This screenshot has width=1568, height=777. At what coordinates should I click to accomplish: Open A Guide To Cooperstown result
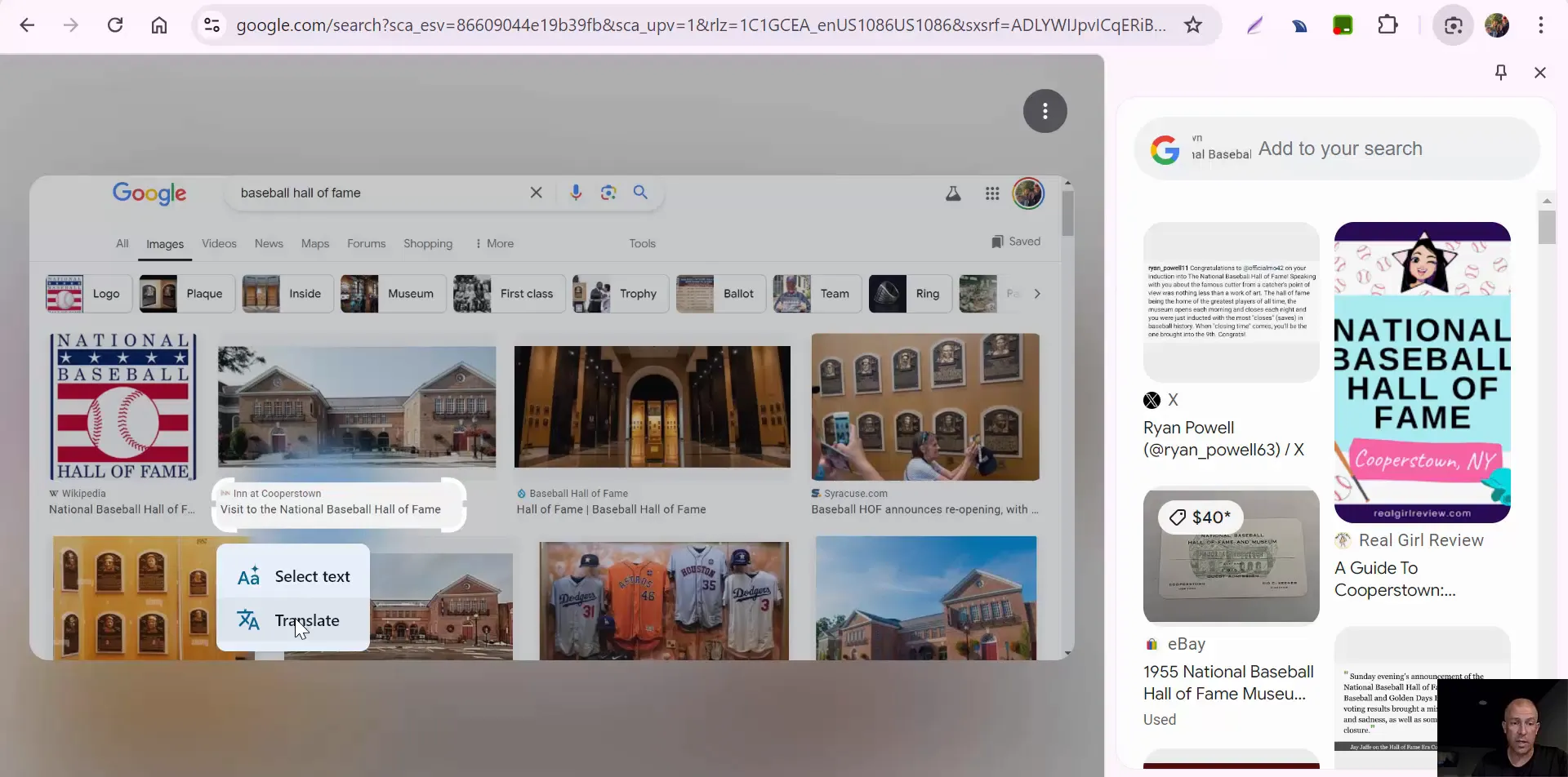[x=1394, y=579]
